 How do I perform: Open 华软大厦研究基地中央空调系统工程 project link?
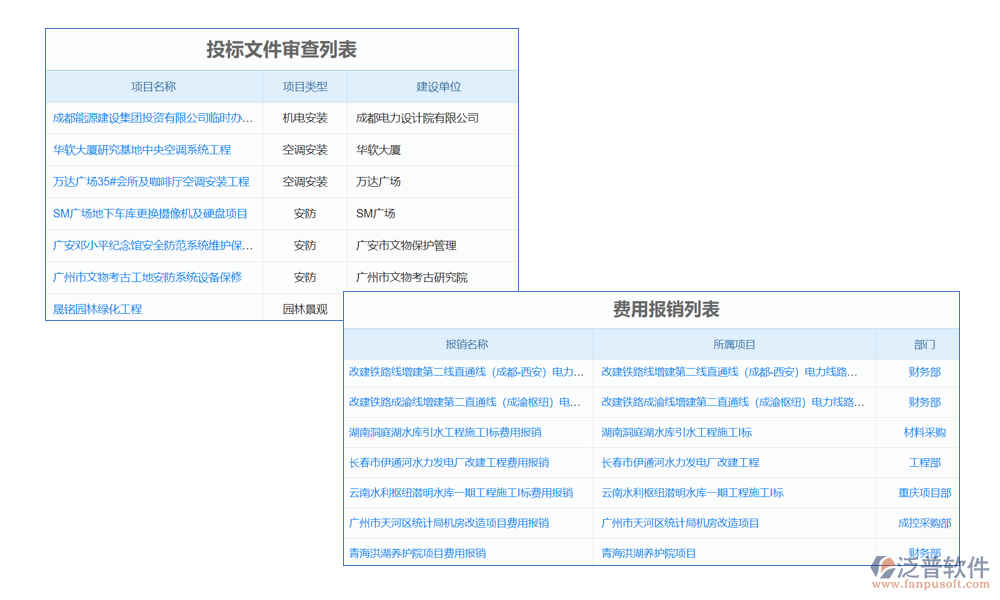pos(142,150)
